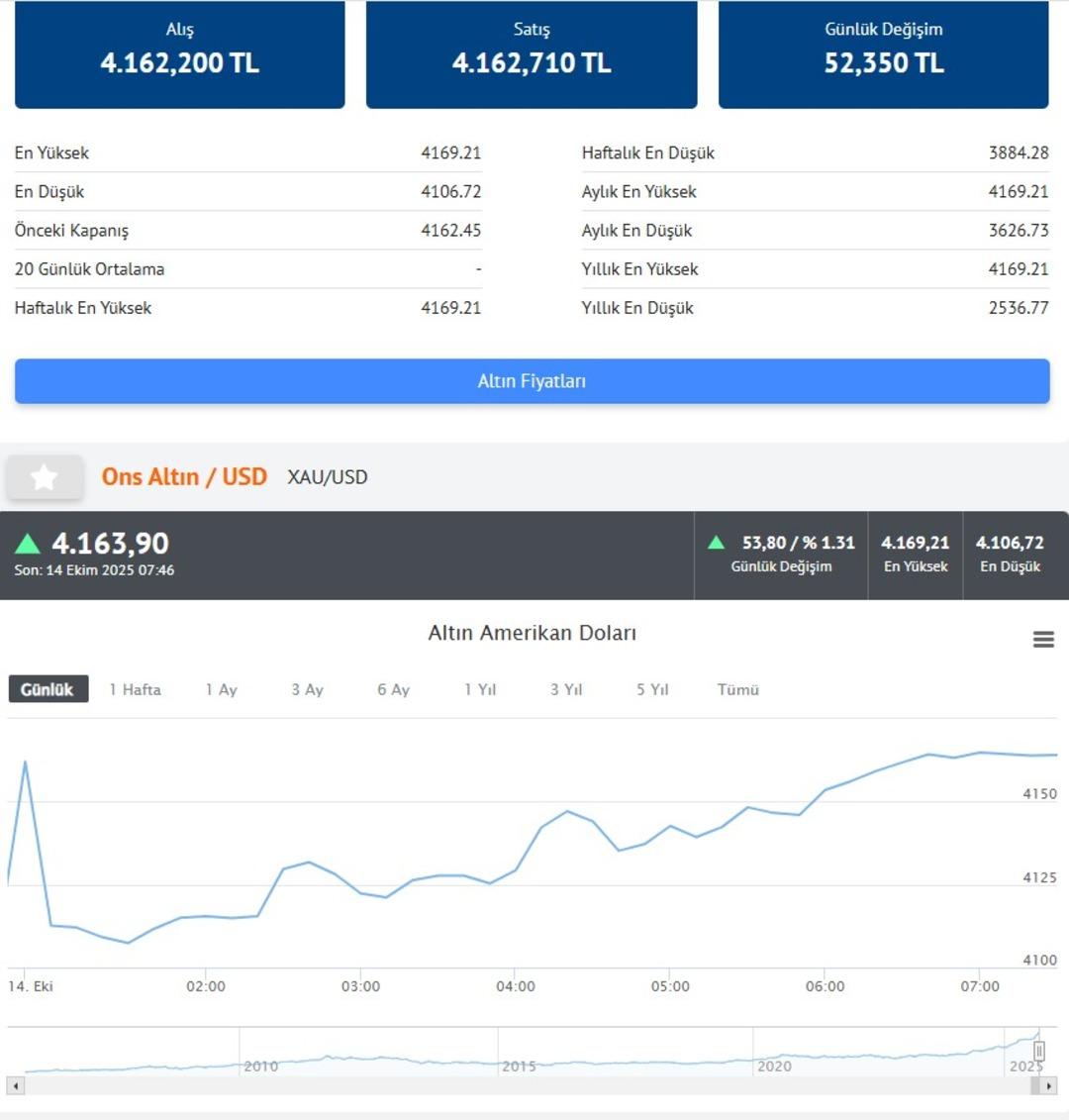Select the 3 Yıl range
Viewport: 1069px width, 1120px height.
click(566, 689)
